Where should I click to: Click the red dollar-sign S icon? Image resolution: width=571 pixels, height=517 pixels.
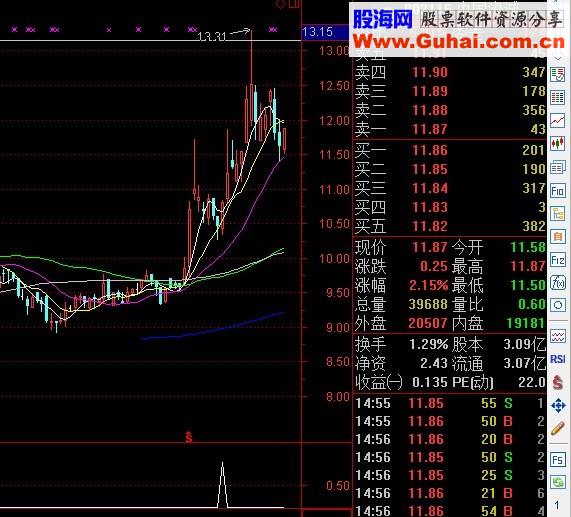pyautogui.click(x=558, y=382)
